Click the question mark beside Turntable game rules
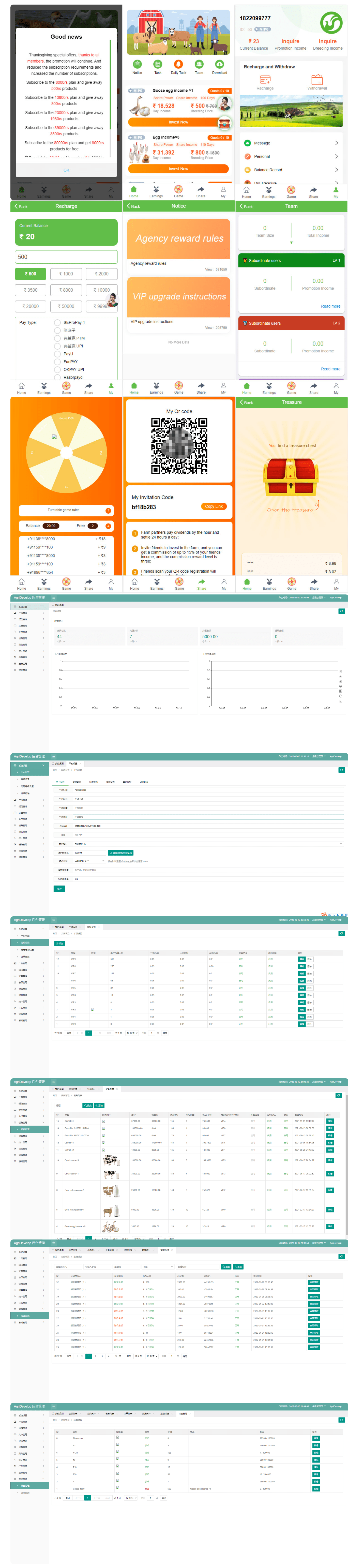The image size is (348, 1568). pos(108,510)
